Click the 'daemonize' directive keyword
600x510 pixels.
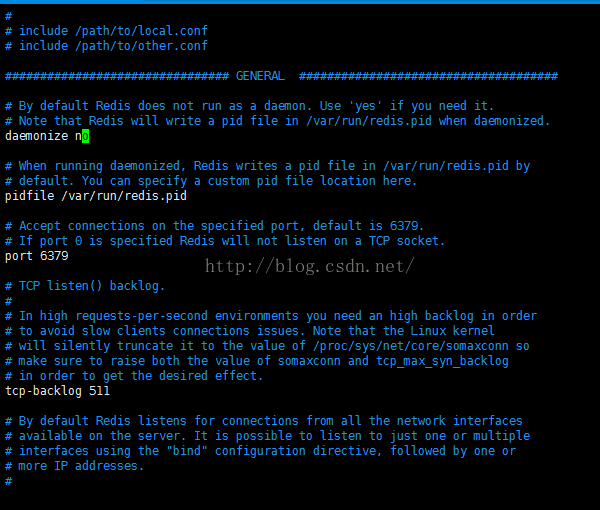(36, 136)
